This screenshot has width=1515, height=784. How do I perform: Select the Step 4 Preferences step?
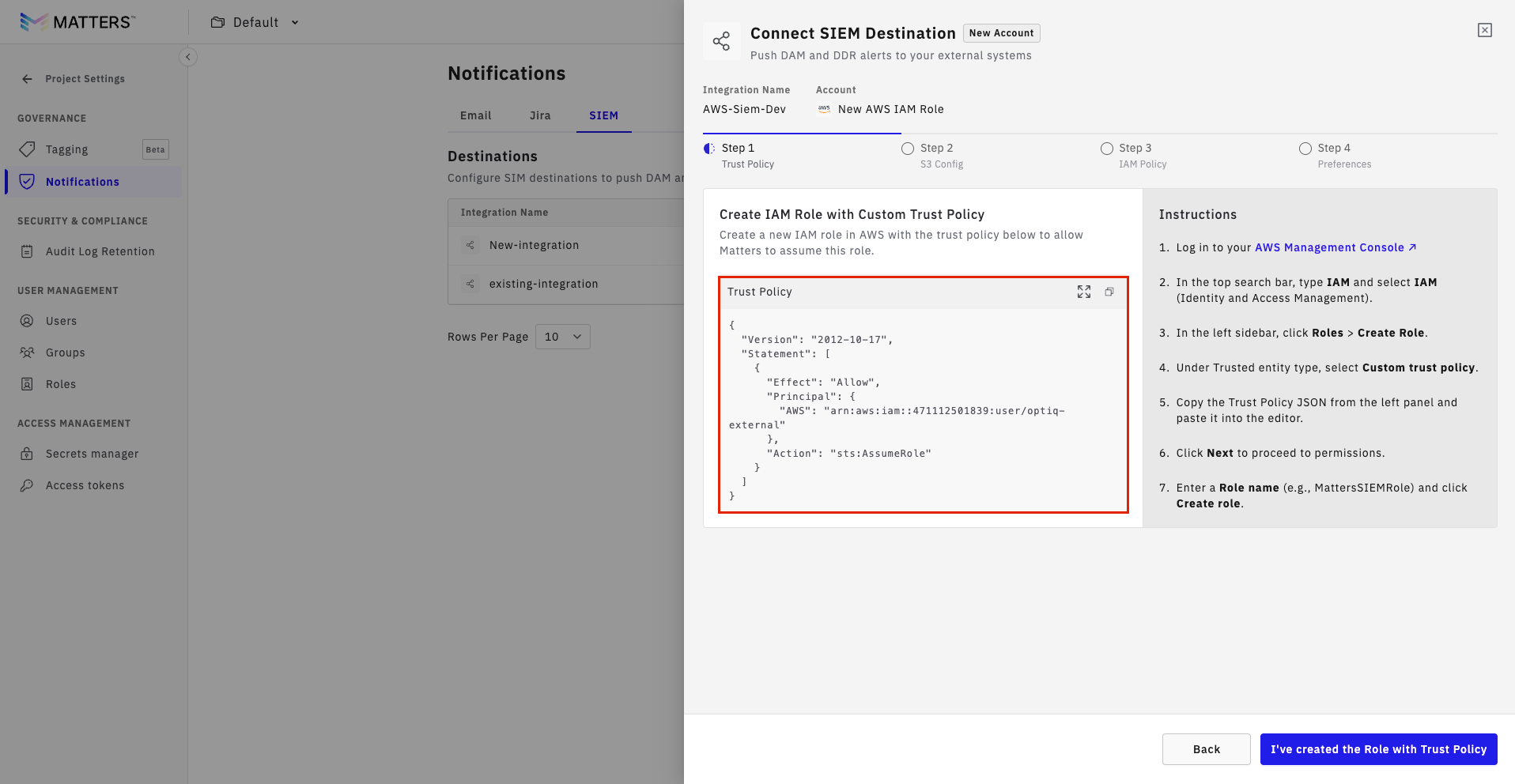point(1335,155)
